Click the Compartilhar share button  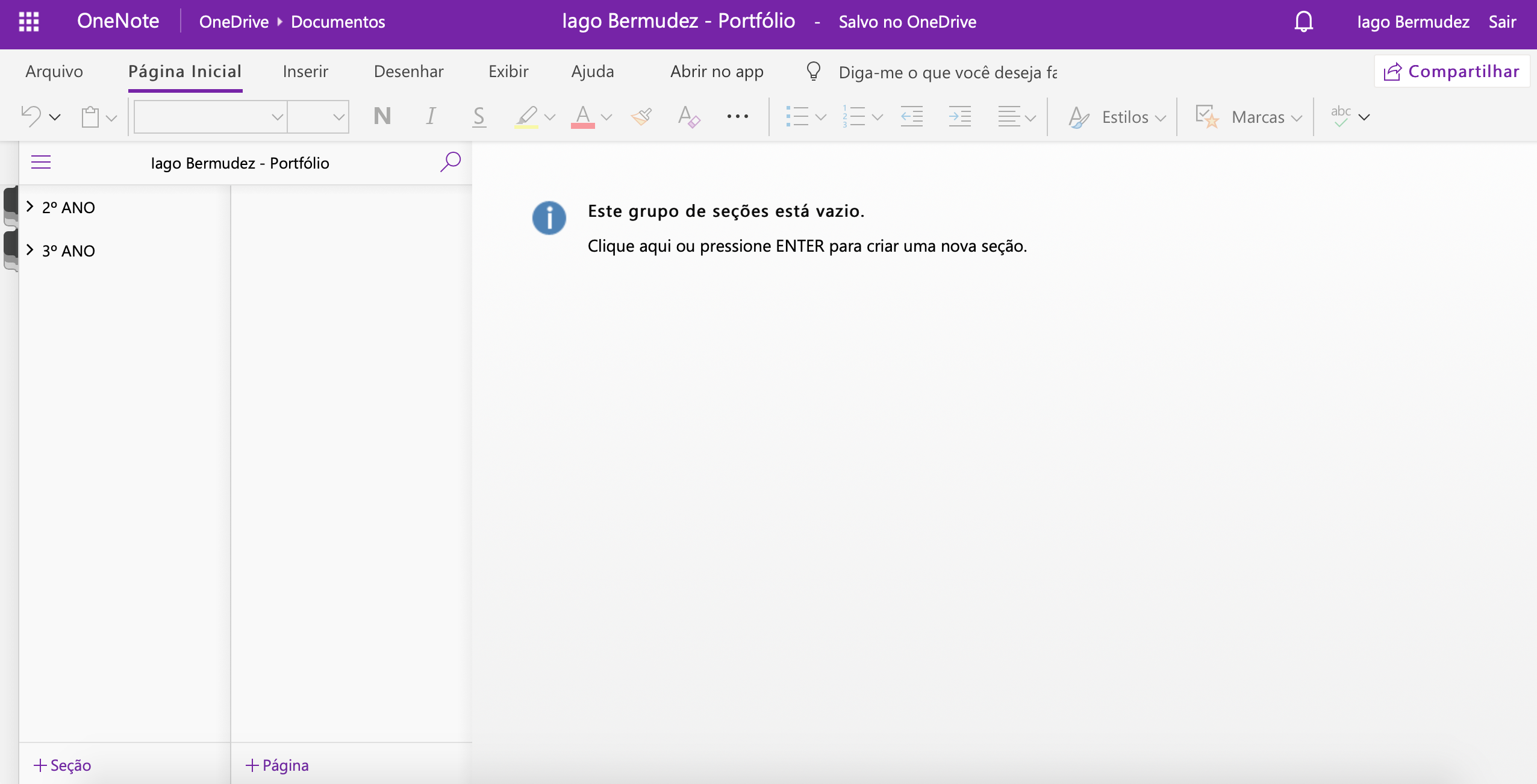click(x=1451, y=72)
